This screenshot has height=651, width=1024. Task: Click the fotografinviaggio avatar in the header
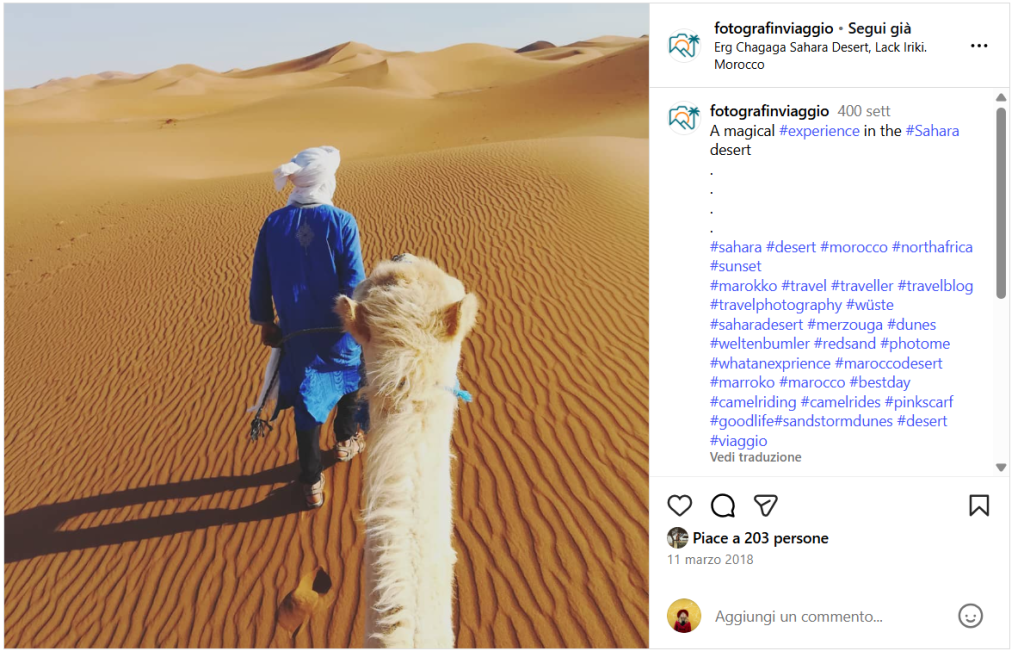click(683, 46)
